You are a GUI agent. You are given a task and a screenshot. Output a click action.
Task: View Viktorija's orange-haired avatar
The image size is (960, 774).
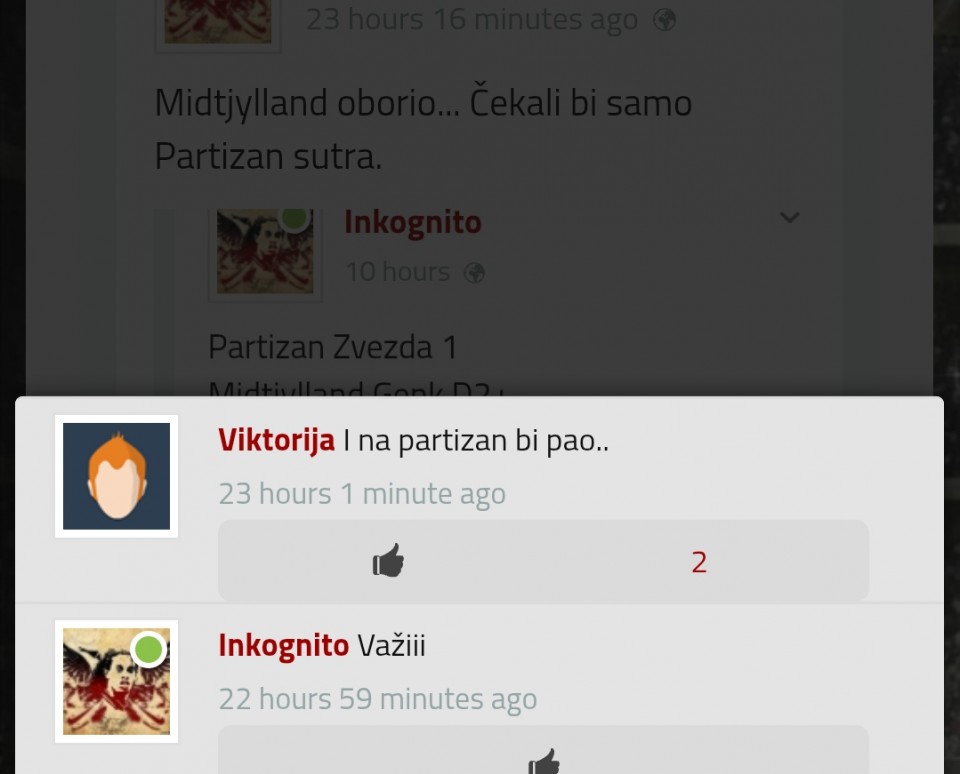pyautogui.click(x=116, y=476)
